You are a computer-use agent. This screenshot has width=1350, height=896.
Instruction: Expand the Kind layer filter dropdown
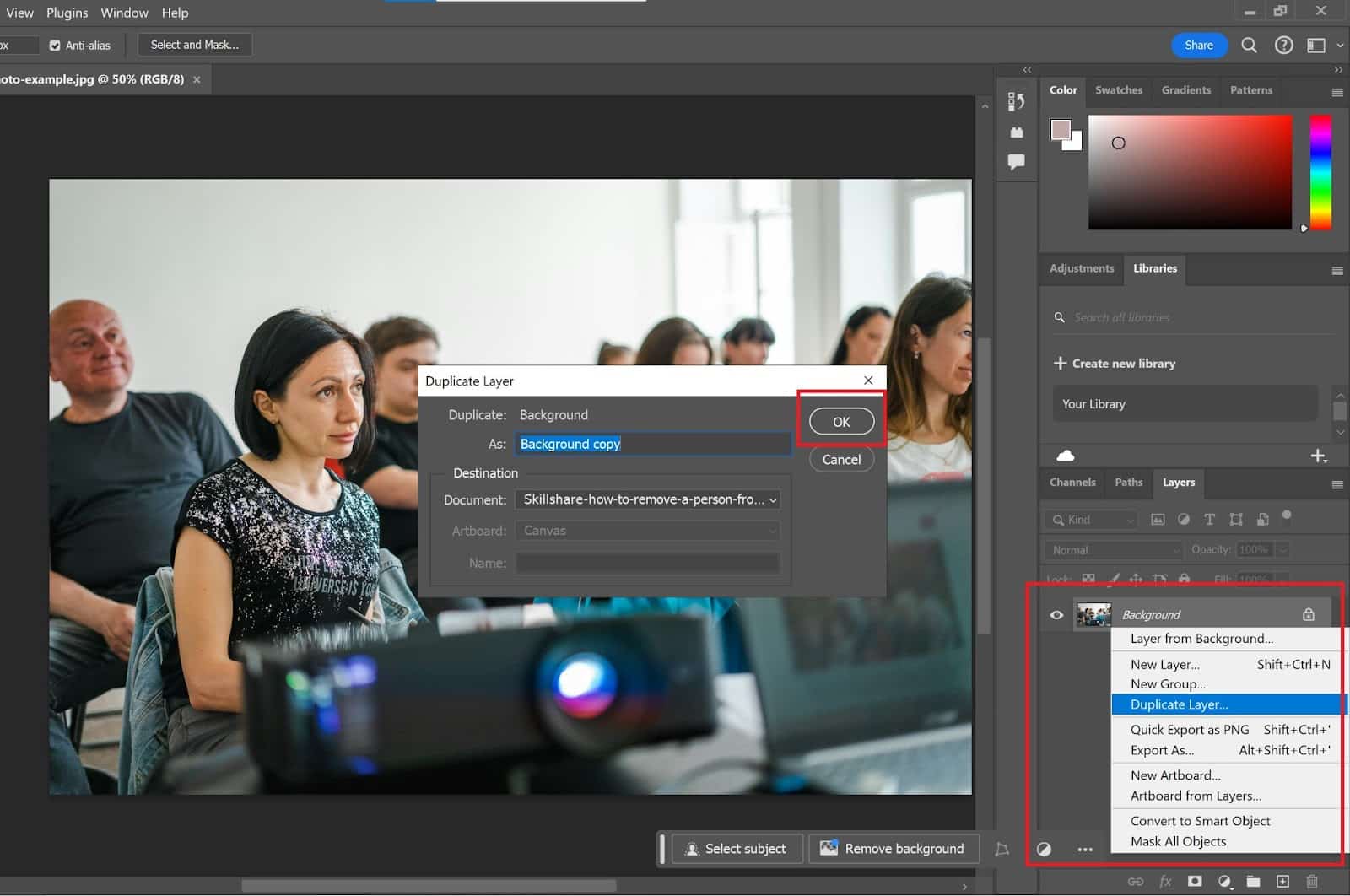[x=1092, y=520]
